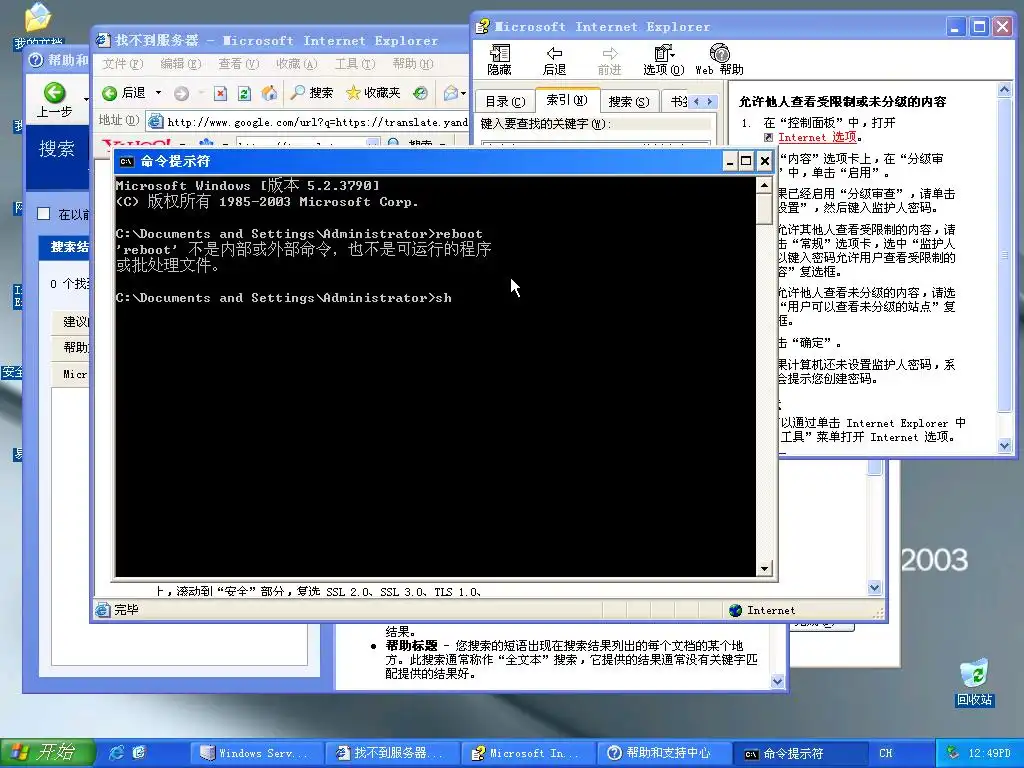Switch to the 目录(C) tab in Help
The image size is (1024, 768).
pyautogui.click(x=505, y=102)
